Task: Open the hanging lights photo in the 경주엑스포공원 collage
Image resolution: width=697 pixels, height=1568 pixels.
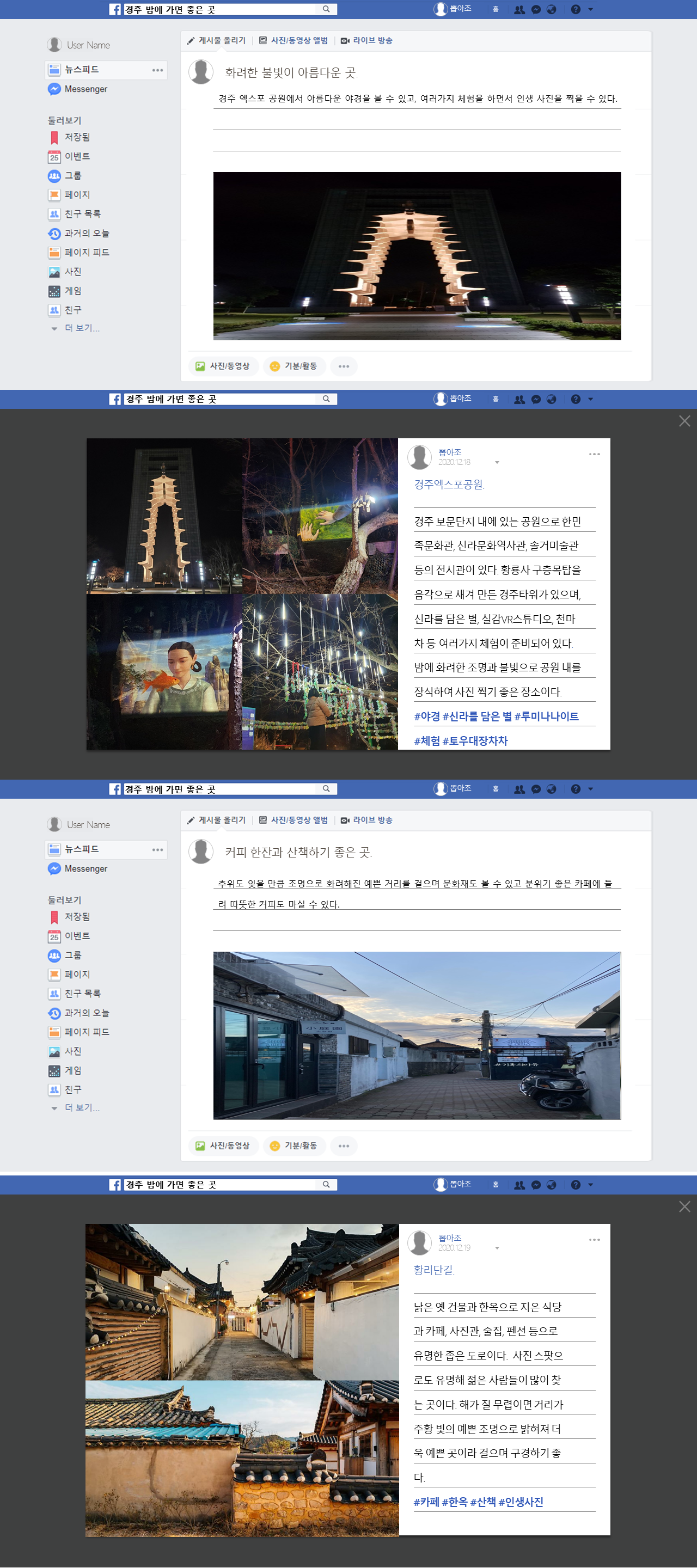Action: 320,671
